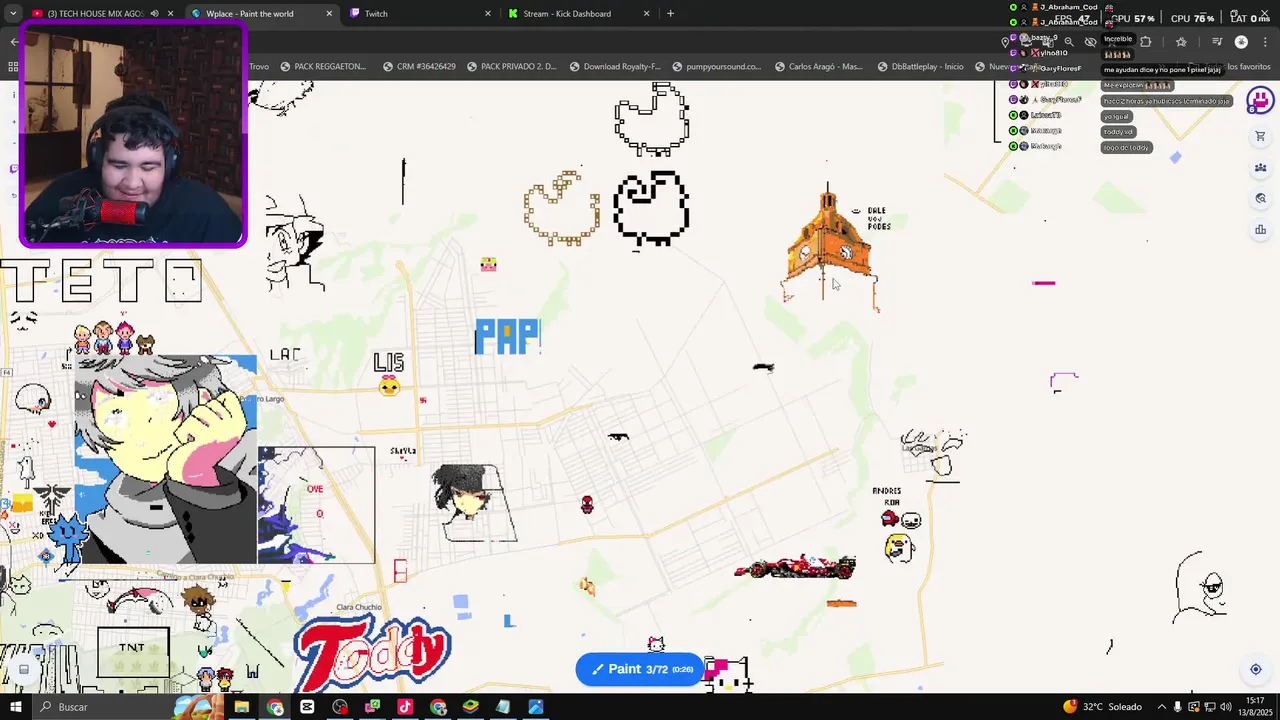Open the pumpyoursound.co bookmark
The height and width of the screenshot is (720, 1280).
pos(717,67)
